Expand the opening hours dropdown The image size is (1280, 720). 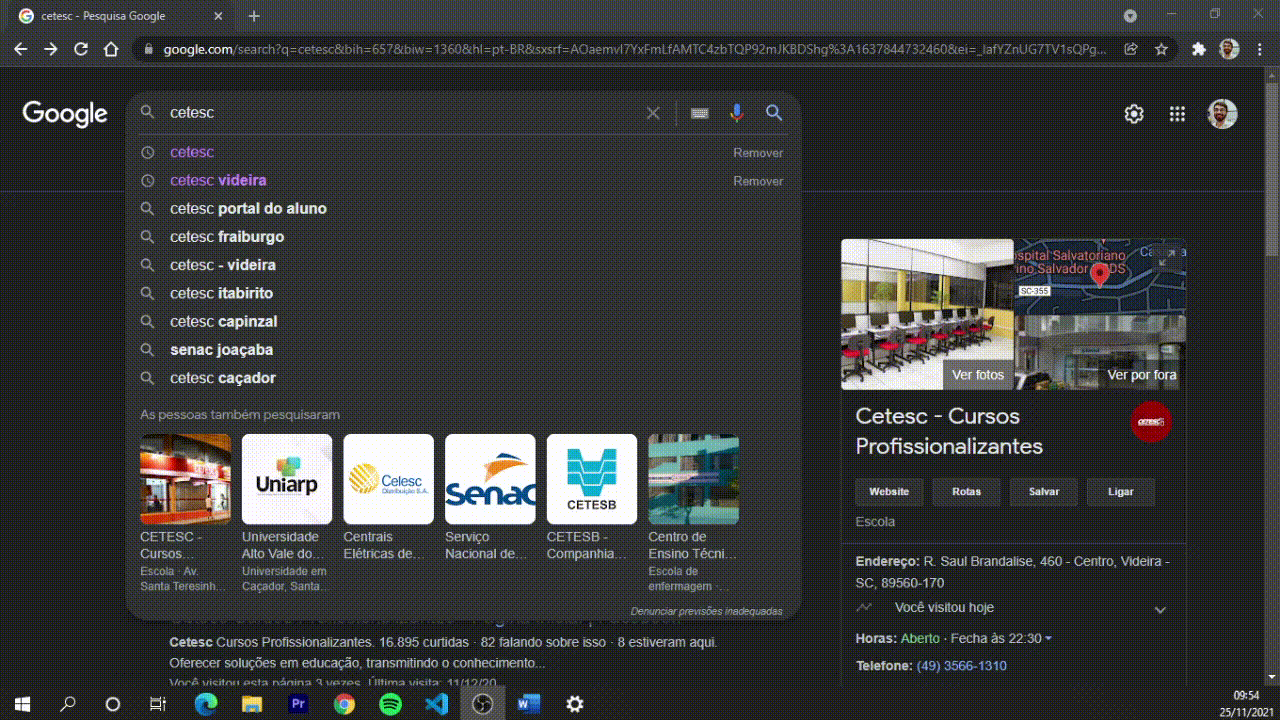click(x=1048, y=639)
